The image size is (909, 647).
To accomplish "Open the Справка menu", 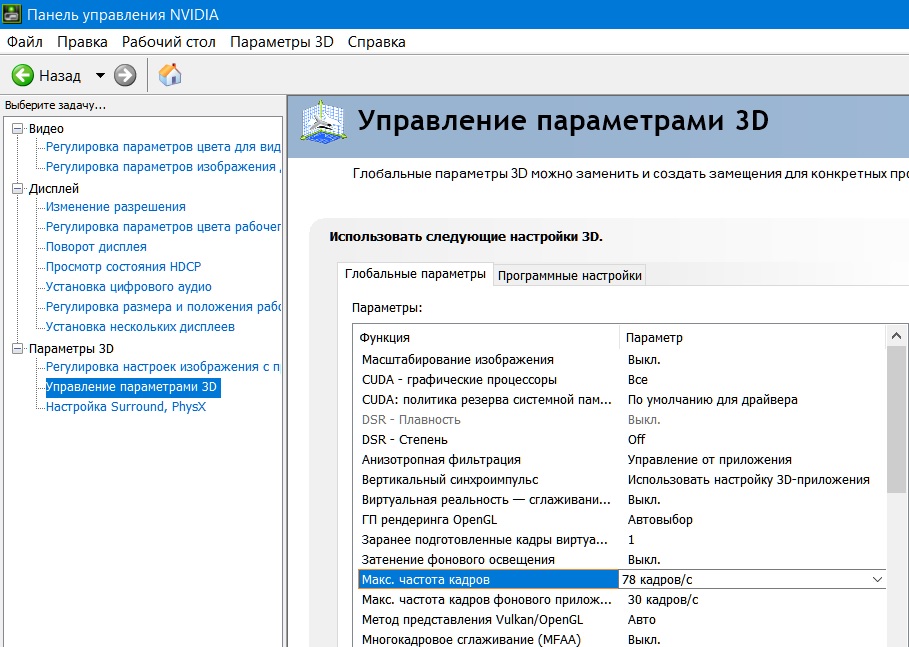I will 376,42.
